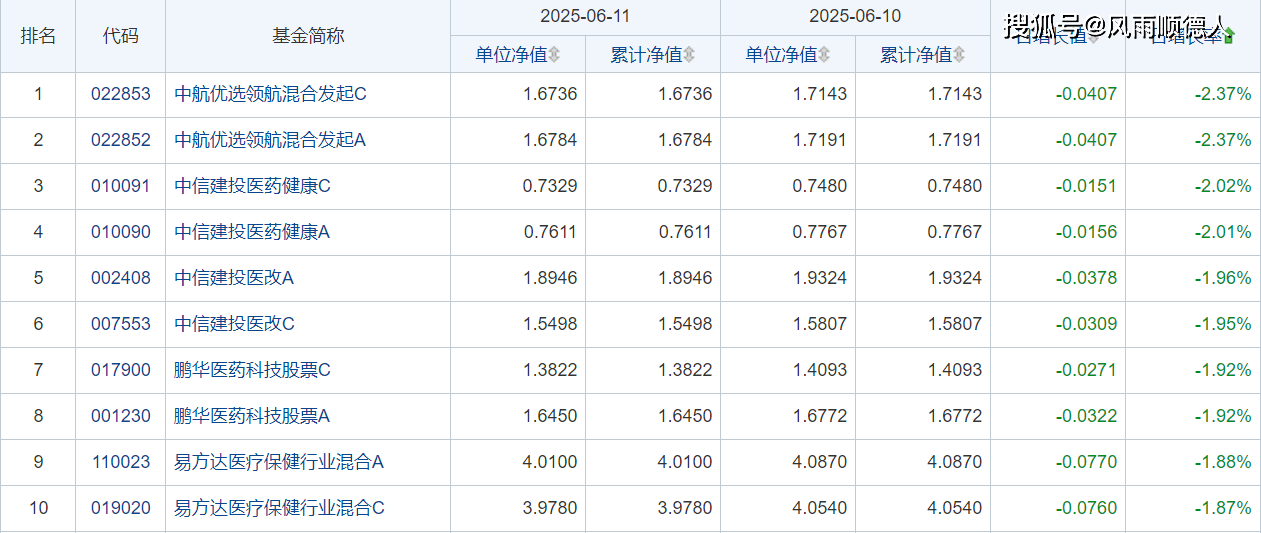Viewport: 1261px width, 533px height.
Task: Select 1.6450 unit value on 06-11
Action: [550, 416]
